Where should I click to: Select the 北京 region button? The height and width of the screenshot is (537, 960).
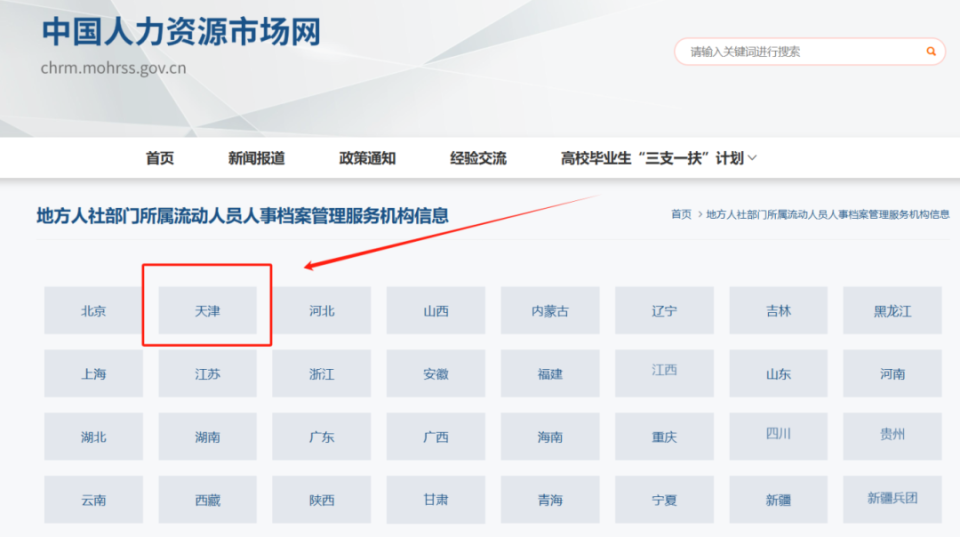(x=94, y=310)
